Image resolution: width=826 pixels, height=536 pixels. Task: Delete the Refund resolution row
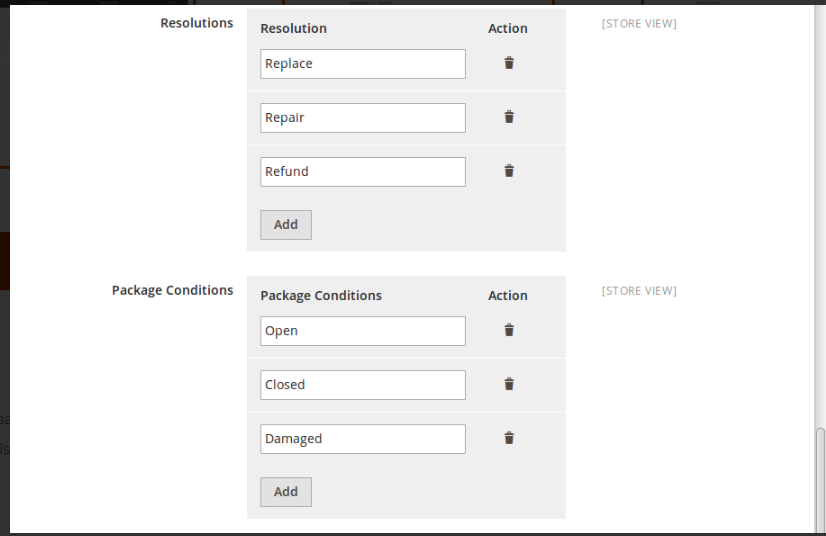coord(509,171)
